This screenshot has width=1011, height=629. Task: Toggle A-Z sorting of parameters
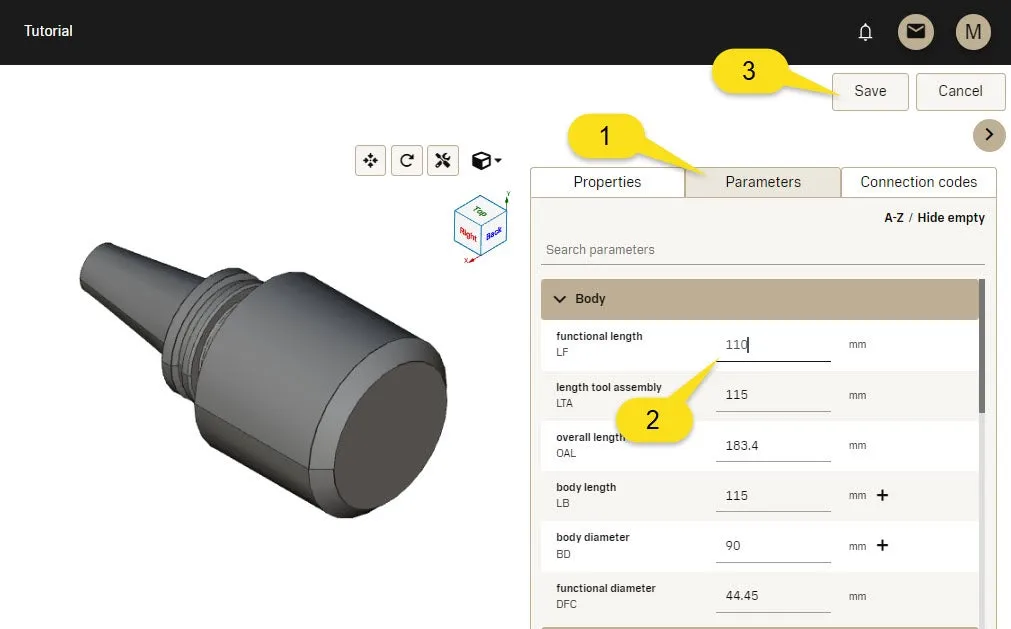pos(894,218)
